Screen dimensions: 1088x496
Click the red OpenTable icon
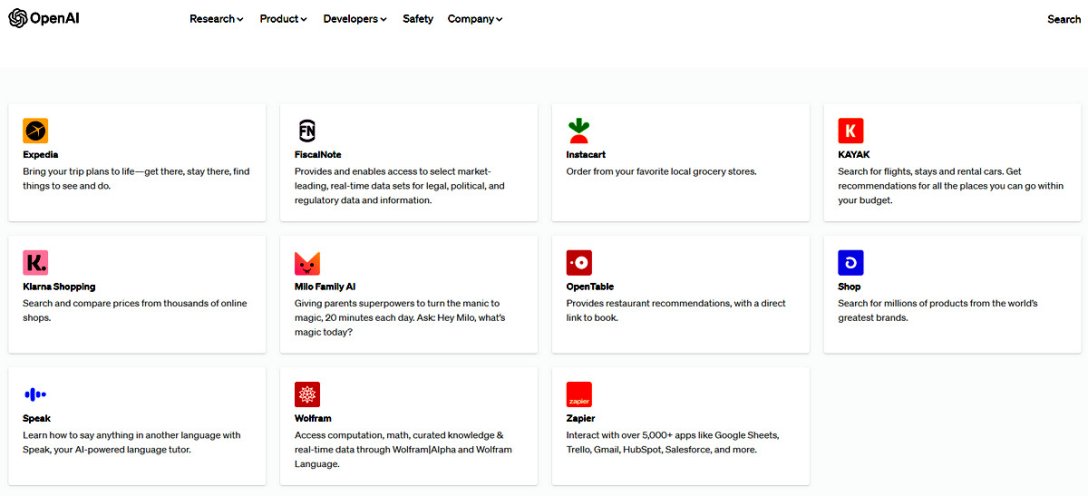[x=579, y=263]
